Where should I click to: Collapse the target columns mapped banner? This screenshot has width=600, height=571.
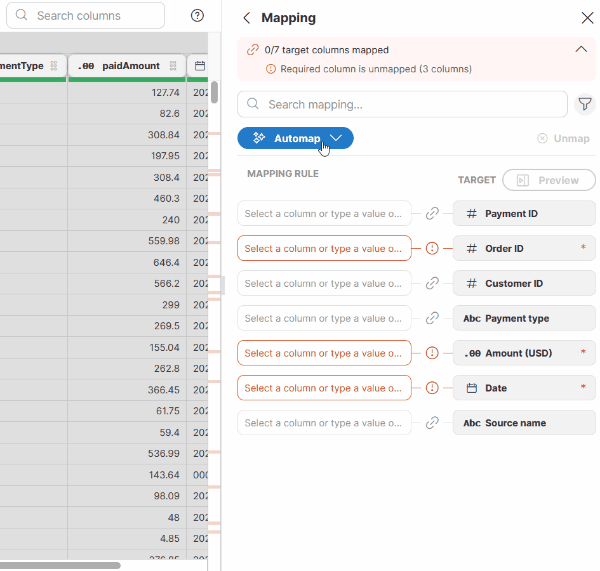click(581, 49)
